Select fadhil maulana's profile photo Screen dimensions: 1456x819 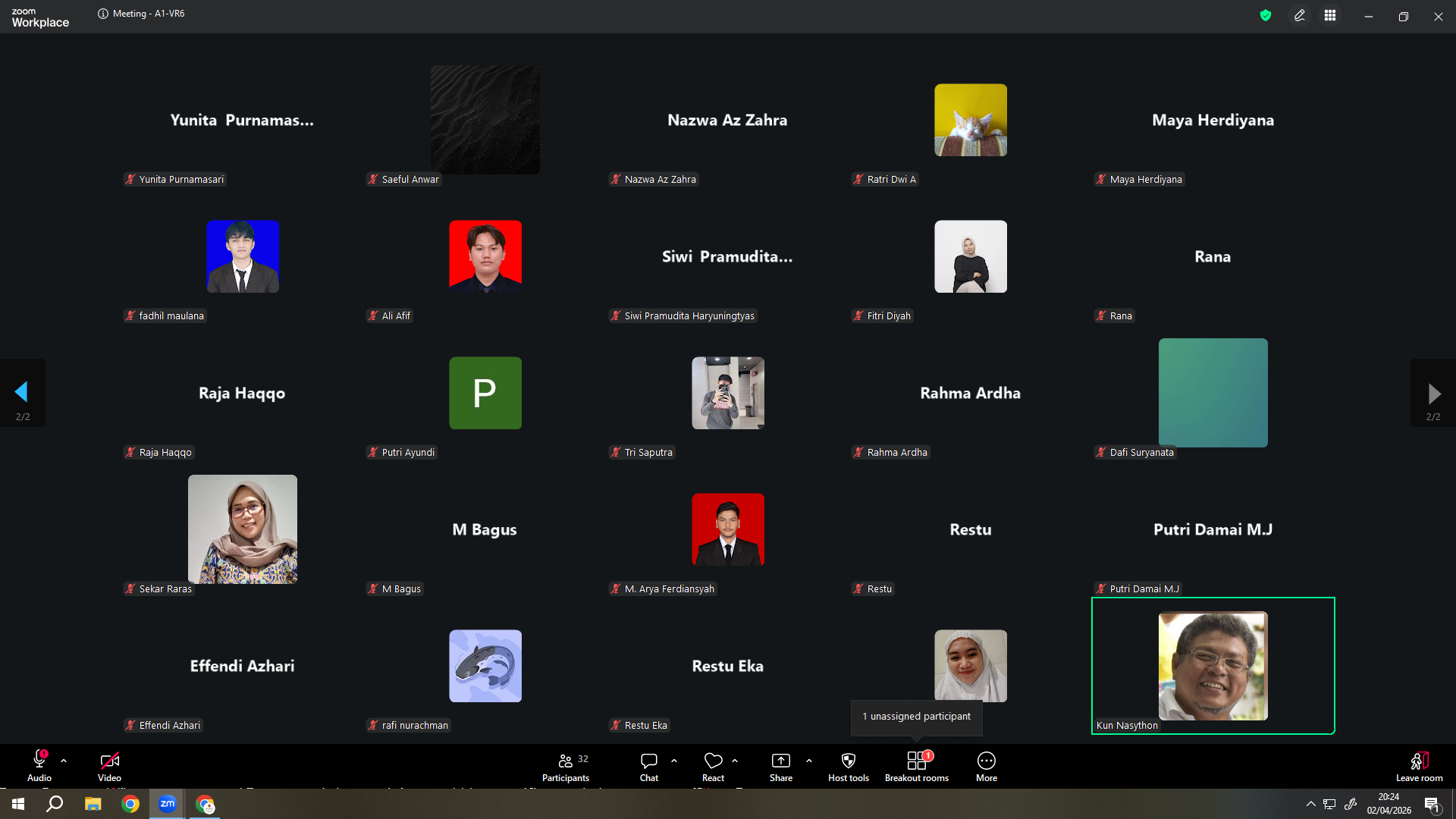pyautogui.click(x=243, y=256)
